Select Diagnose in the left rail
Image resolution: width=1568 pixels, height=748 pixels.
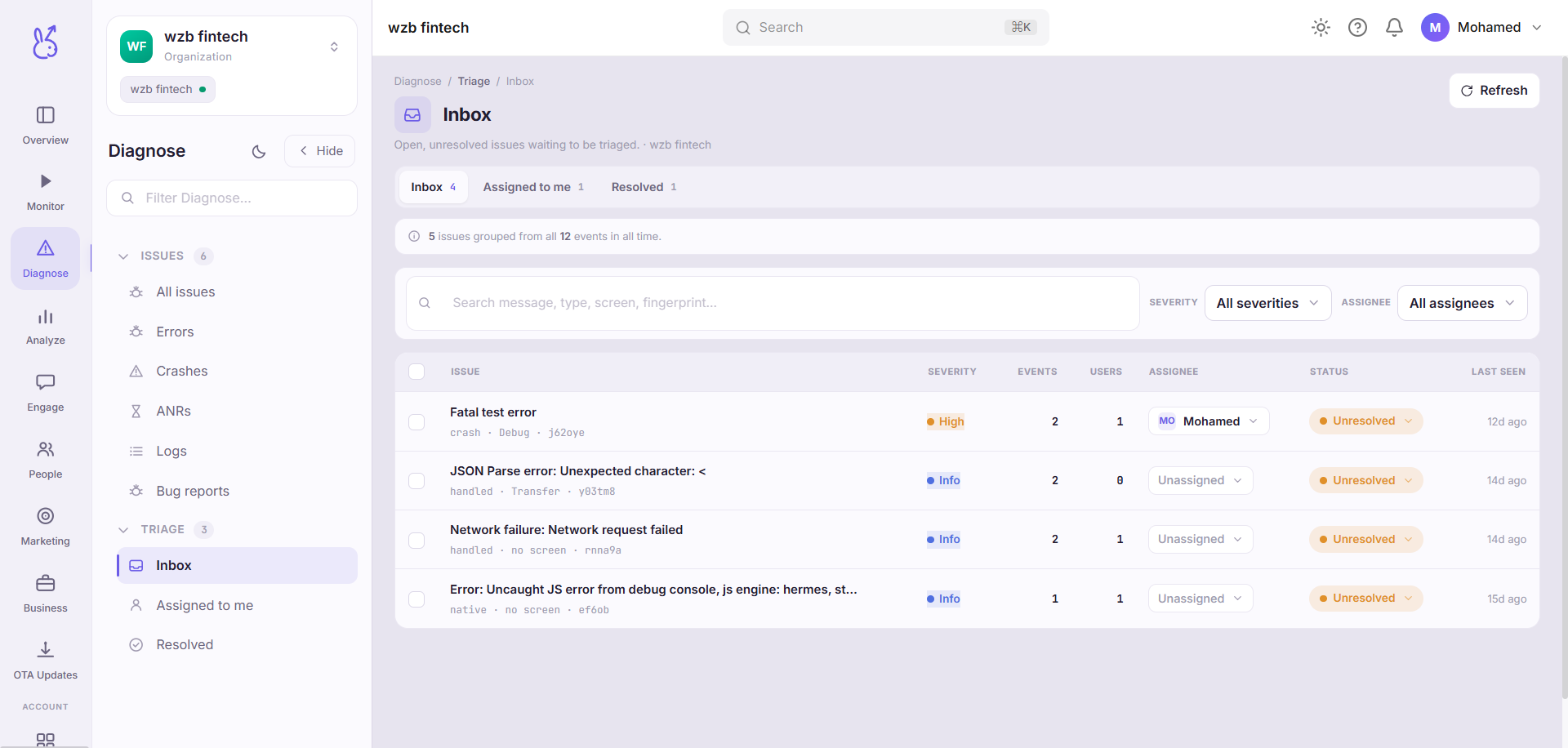[x=46, y=259]
